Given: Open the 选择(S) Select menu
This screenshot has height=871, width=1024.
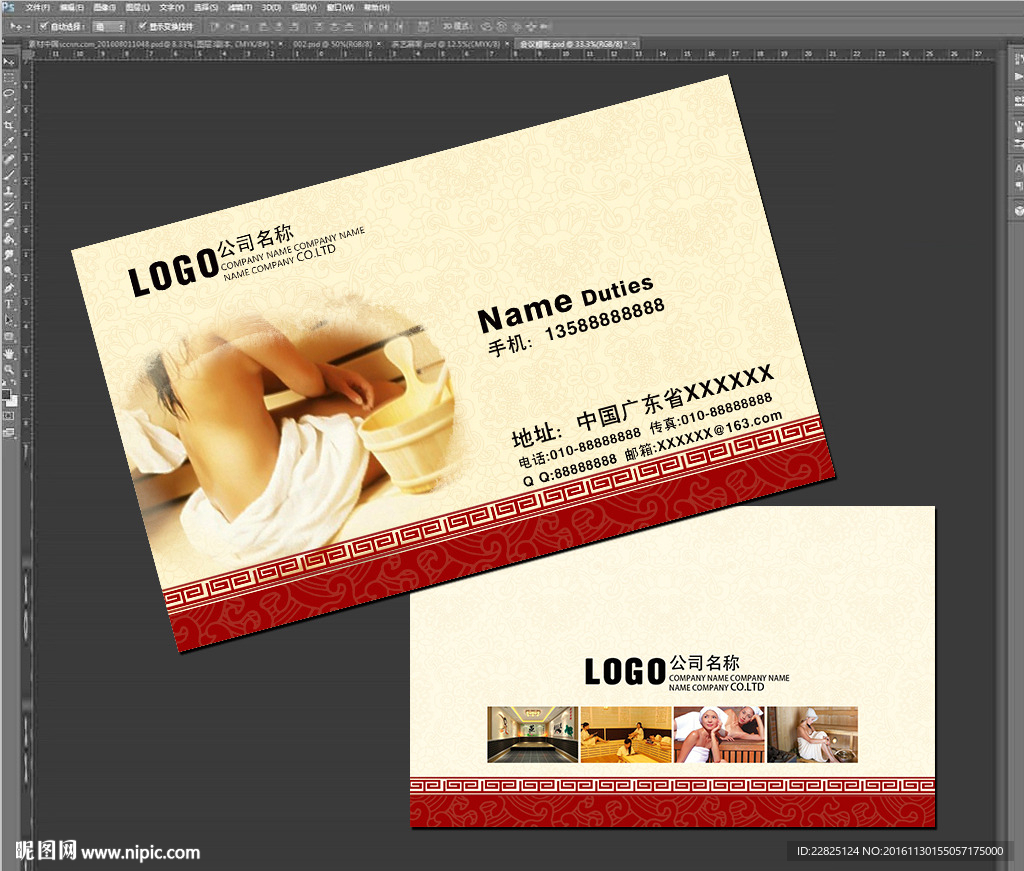Looking at the screenshot, I should [x=206, y=8].
